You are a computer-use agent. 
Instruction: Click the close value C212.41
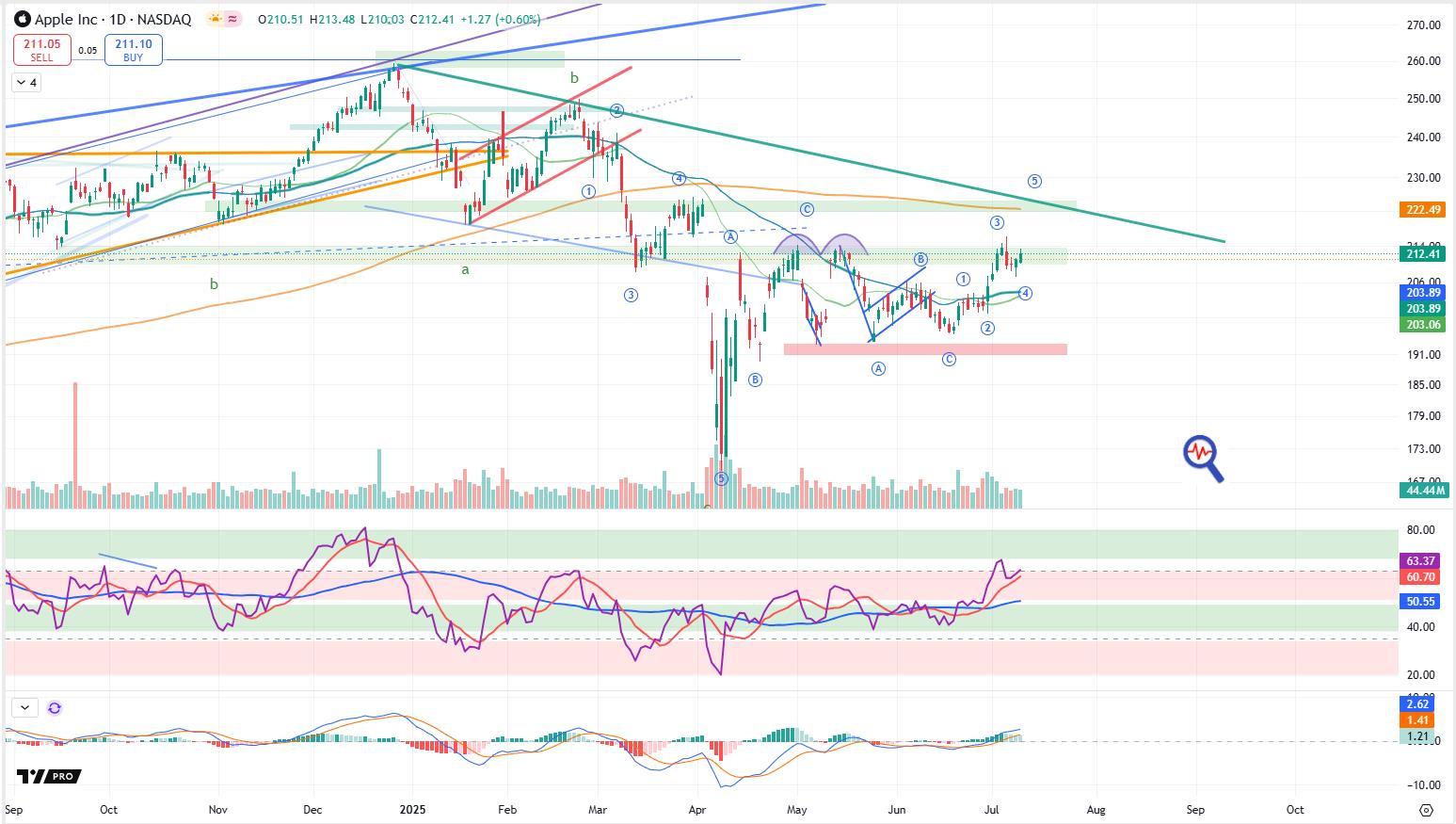pos(430,19)
